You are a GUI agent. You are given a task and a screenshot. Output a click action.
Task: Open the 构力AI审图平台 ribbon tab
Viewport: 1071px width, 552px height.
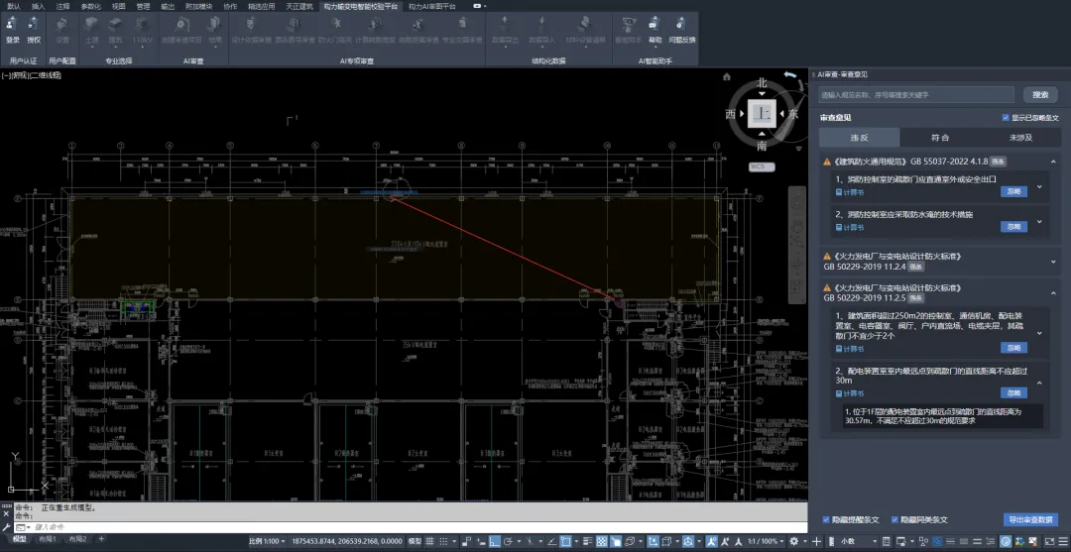[432, 6]
